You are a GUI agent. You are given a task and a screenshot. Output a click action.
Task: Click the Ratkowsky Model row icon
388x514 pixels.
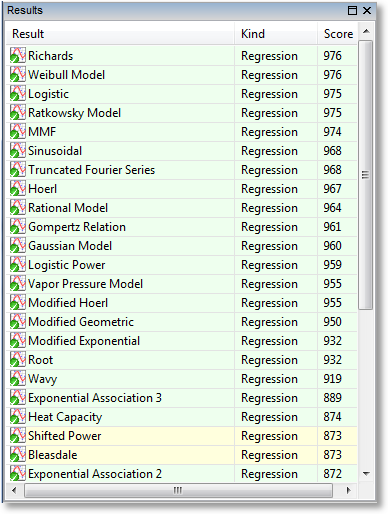click(18, 112)
